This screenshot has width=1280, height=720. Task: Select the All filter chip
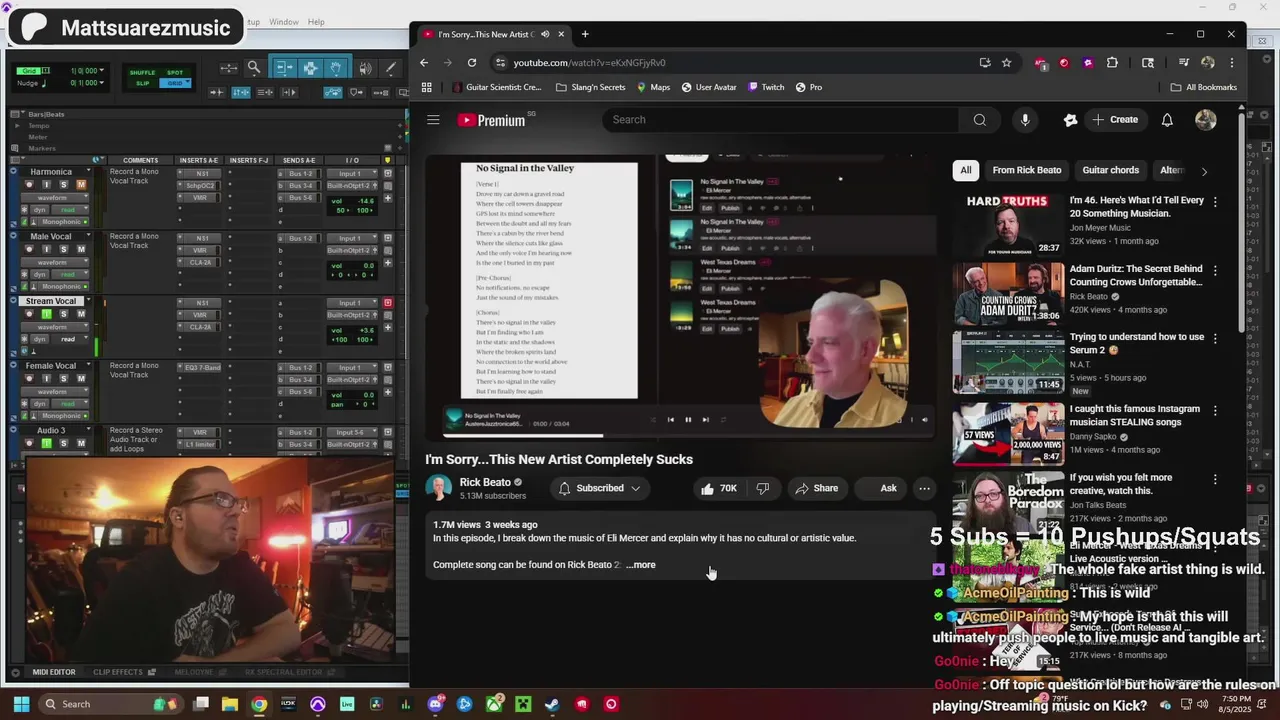[966, 170]
